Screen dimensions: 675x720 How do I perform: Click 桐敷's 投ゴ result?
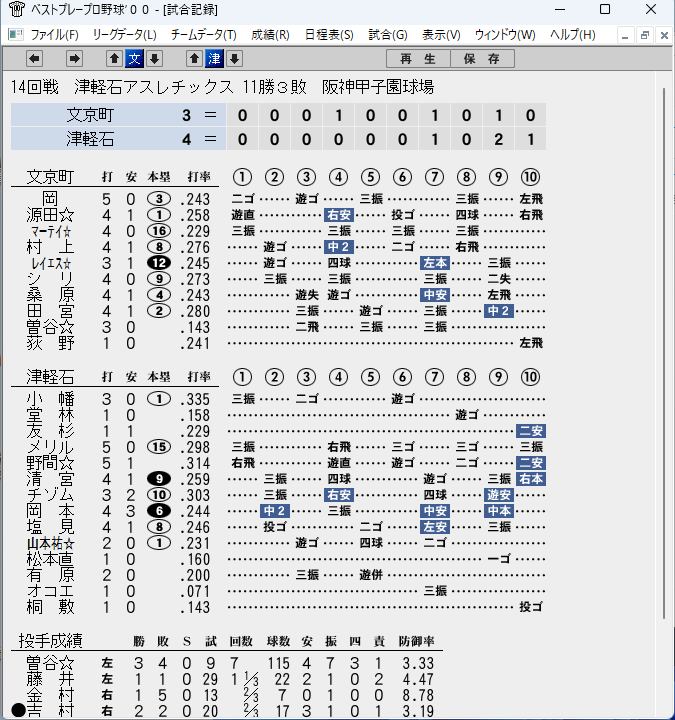531,607
